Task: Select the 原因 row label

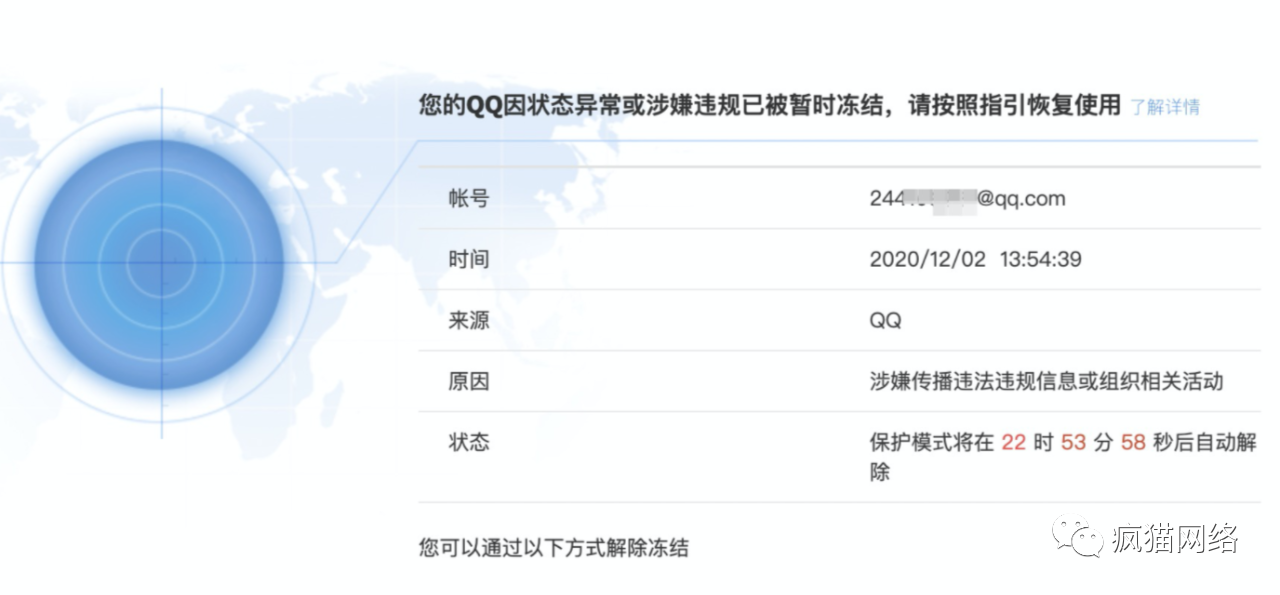Action: click(469, 381)
